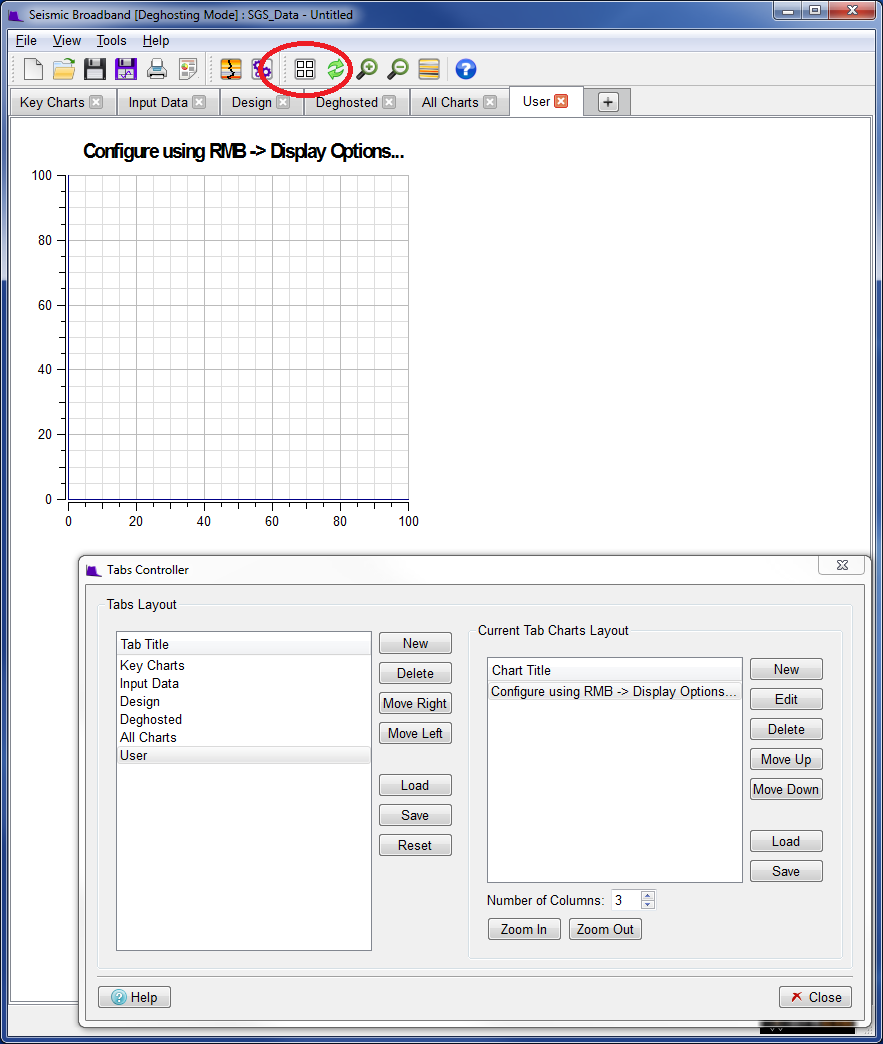Image resolution: width=883 pixels, height=1044 pixels.
Task: Open the File menu
Action: click(26, 41)
